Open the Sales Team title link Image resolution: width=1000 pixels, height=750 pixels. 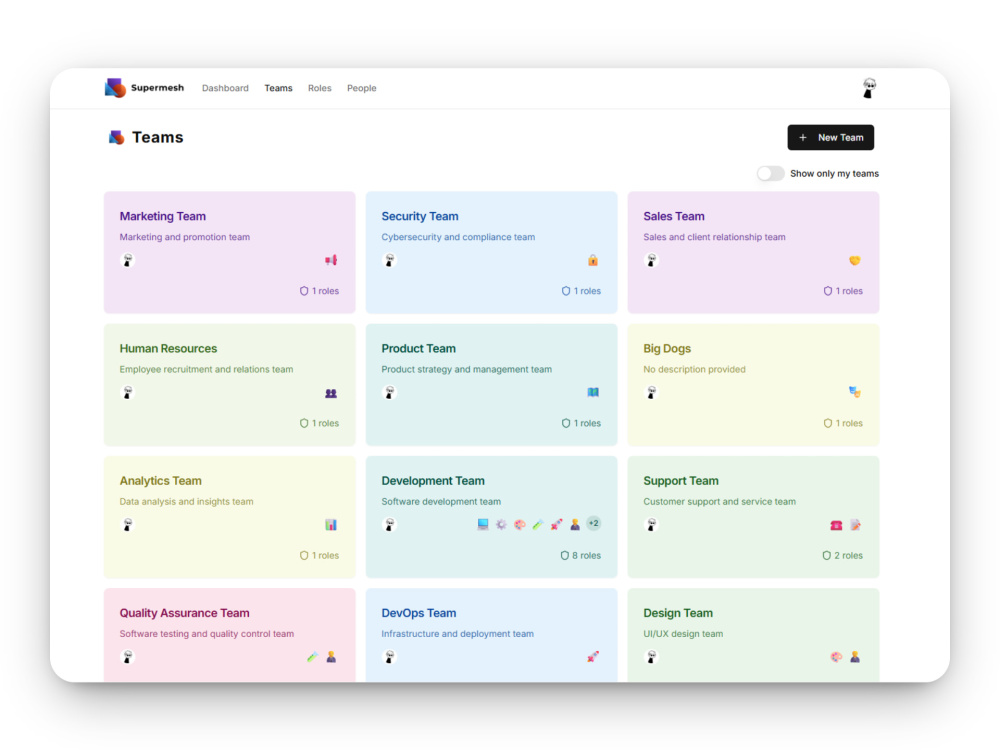point(673,216)
